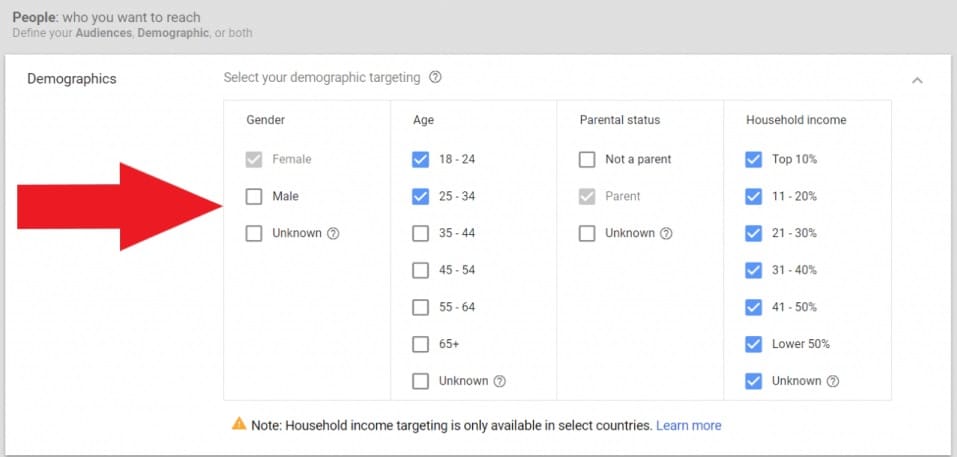
Task: Toggle the Female gender checkbox
Action: (254, 160)
